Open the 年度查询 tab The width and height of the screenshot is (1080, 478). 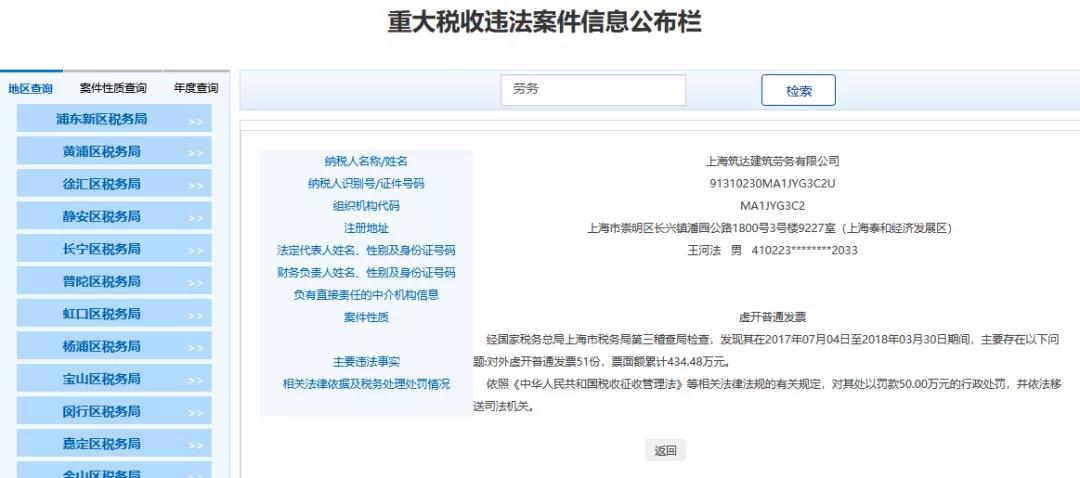point(196,88)
